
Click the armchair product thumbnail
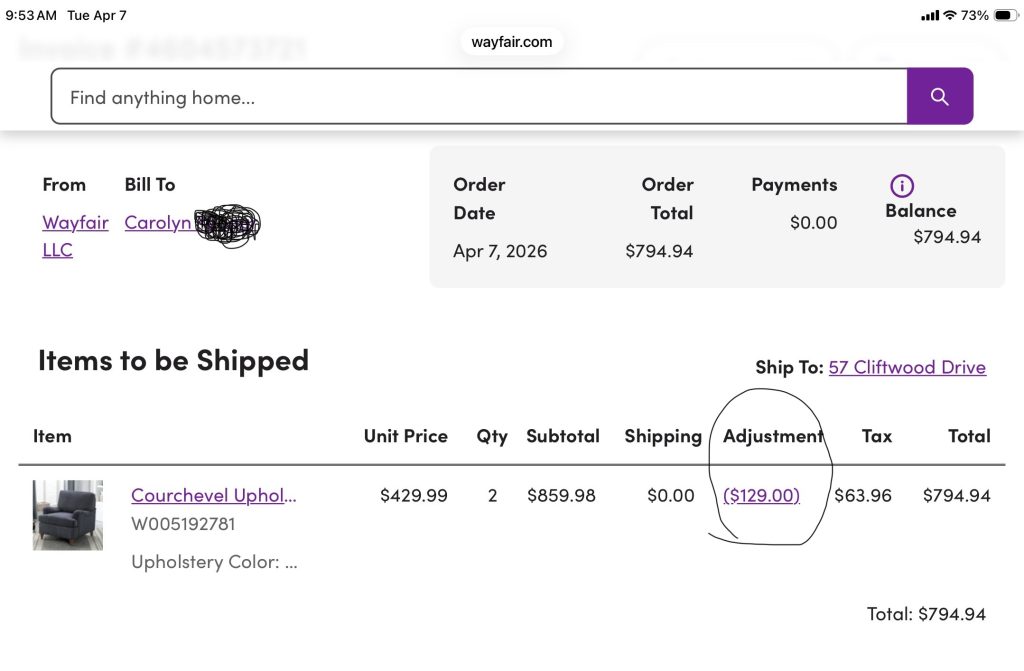(68, 515)
